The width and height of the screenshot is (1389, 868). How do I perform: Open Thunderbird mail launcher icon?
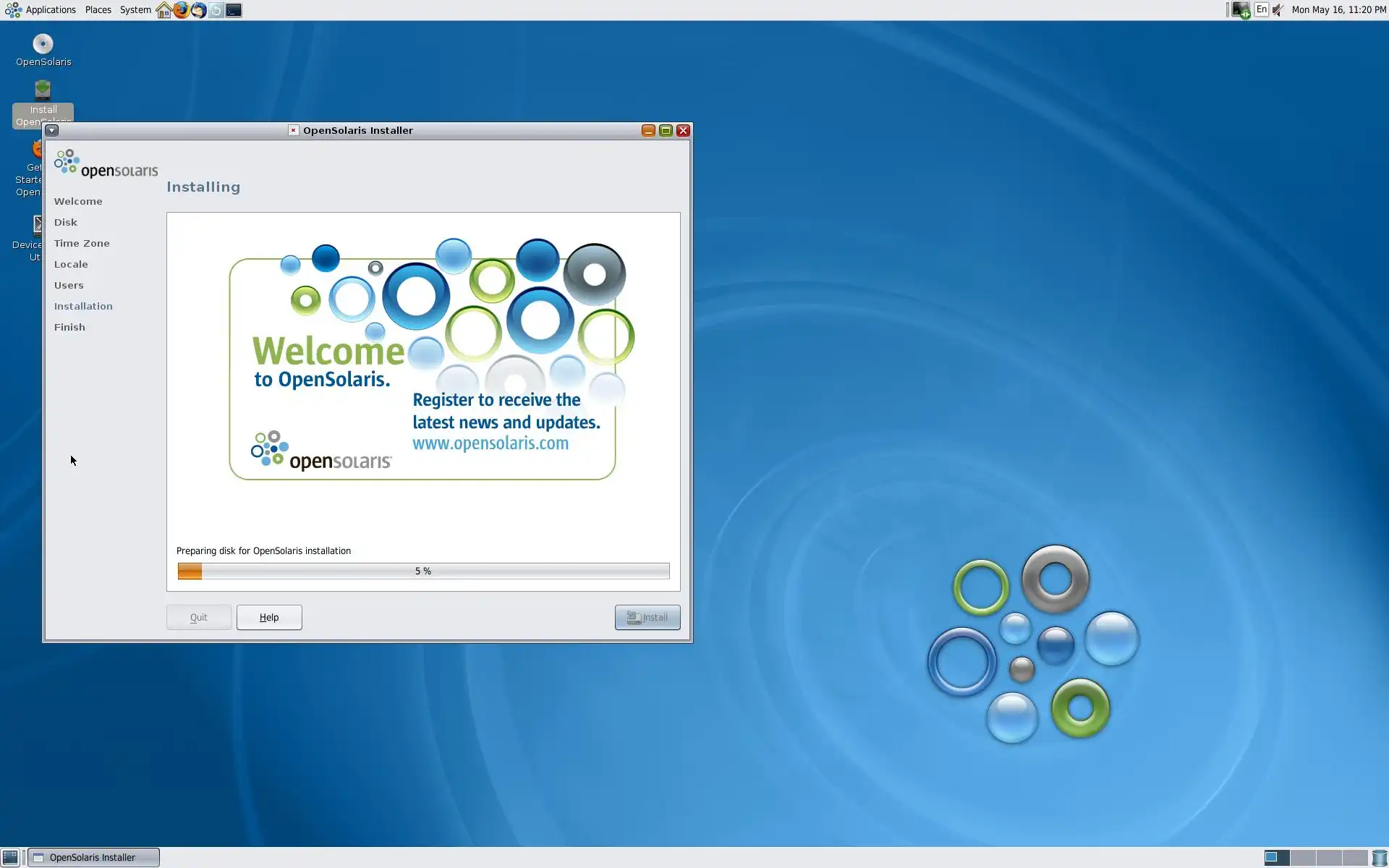pyautogui.click(x=198, y=10)
